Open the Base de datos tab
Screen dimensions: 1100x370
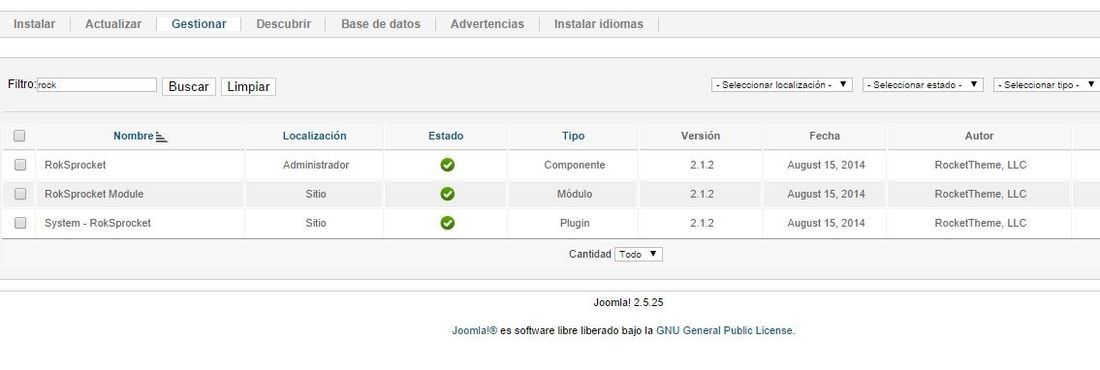tap(380, 24)
